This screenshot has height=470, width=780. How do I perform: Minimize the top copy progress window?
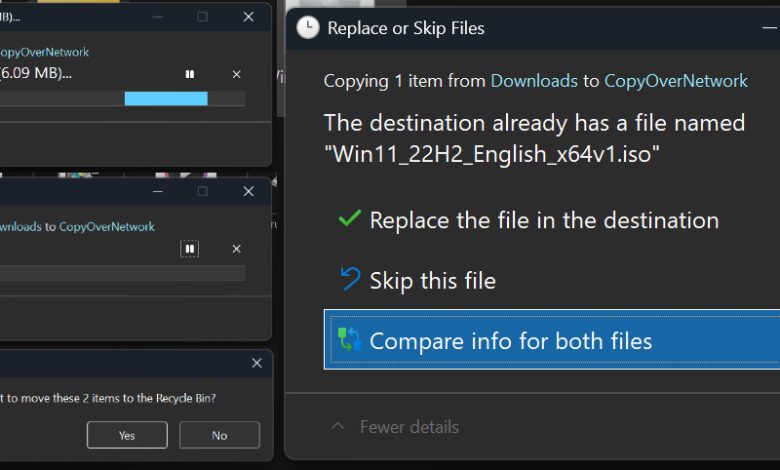coord(158,16)
